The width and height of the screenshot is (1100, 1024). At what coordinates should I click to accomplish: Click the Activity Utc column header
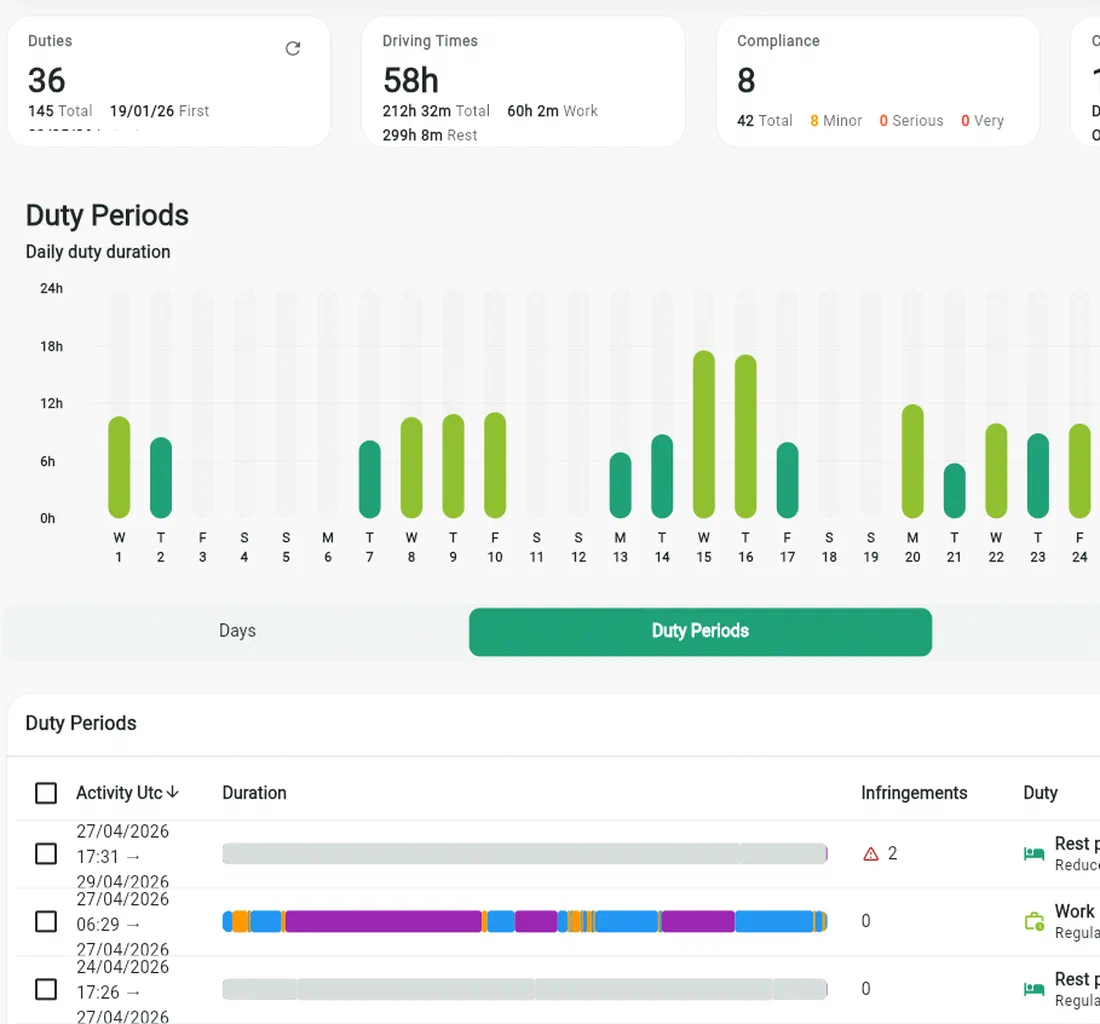tap(119, 793)
